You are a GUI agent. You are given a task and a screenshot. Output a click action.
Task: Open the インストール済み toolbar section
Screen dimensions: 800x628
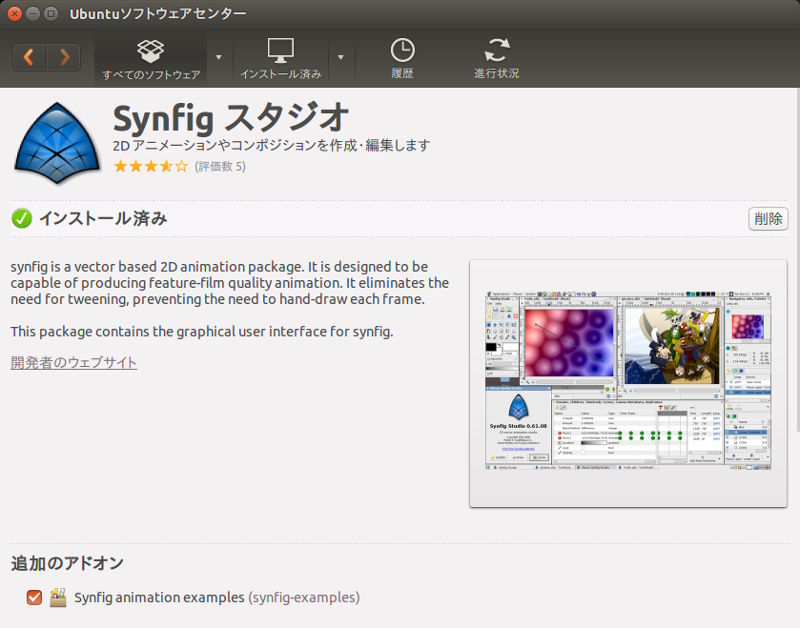point(281,59)
